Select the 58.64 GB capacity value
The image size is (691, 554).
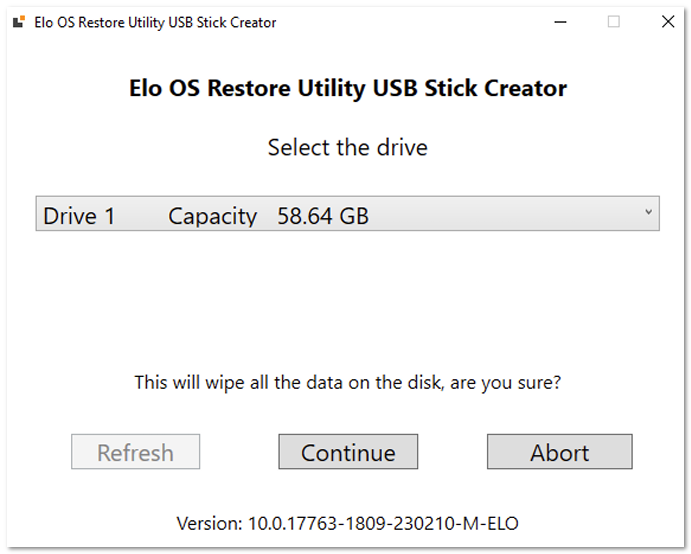323,216
